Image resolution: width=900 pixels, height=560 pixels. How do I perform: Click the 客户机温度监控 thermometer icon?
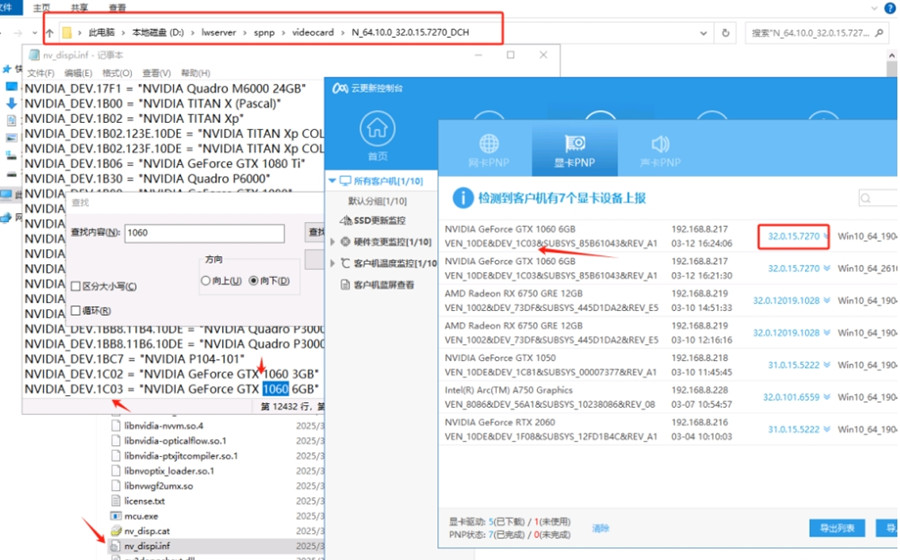[346, 263]
